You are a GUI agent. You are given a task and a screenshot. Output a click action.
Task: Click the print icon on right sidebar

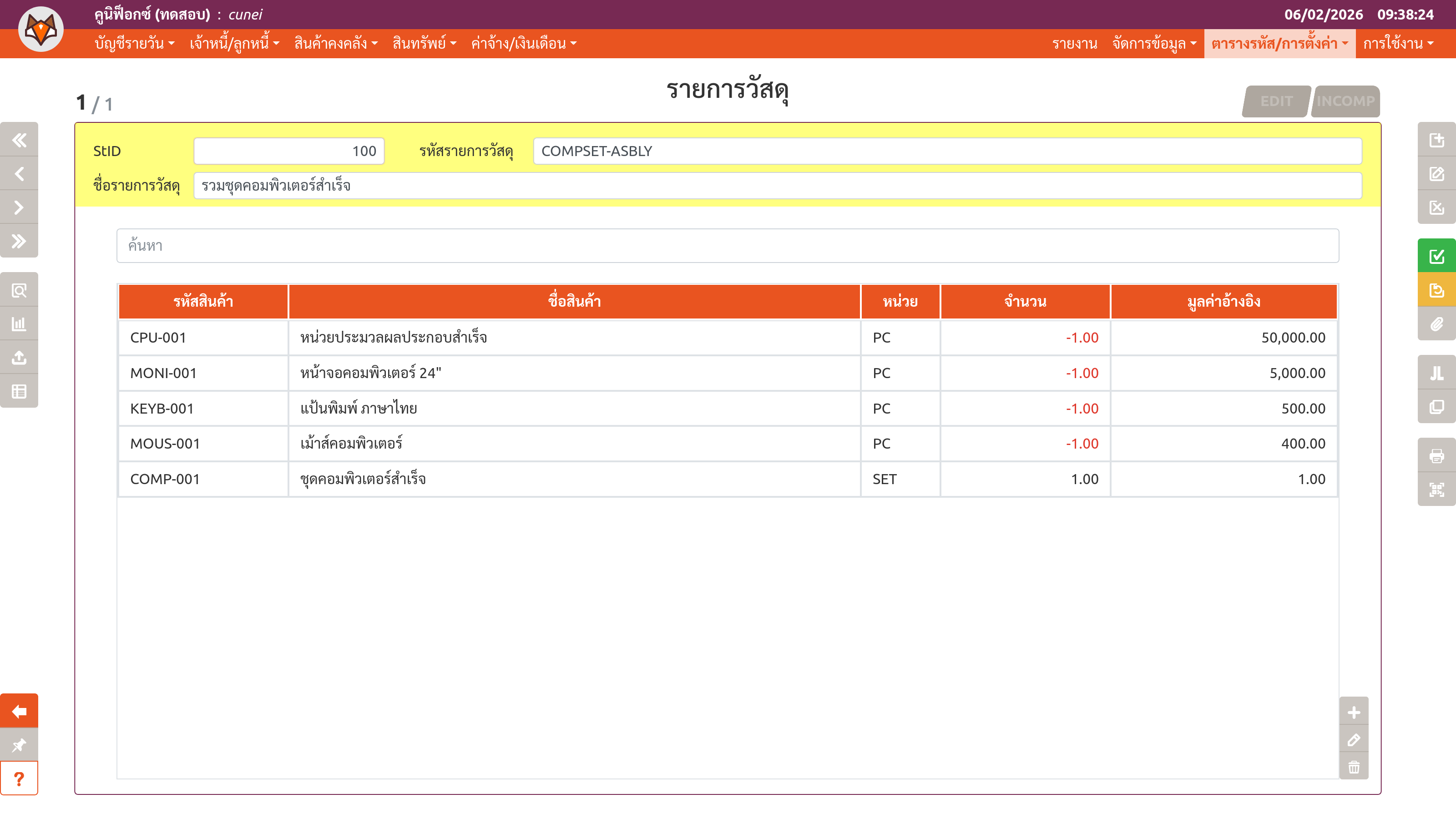(1436, 455)
